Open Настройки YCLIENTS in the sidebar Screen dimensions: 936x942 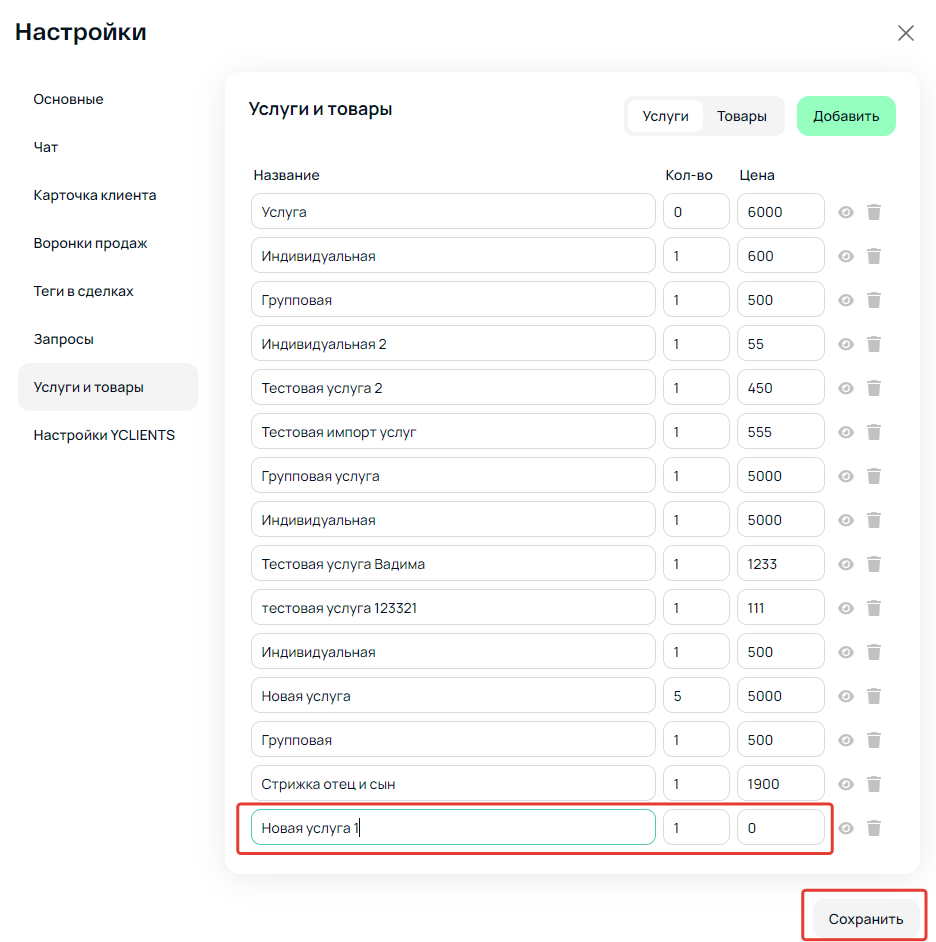(x=104, y=435)
